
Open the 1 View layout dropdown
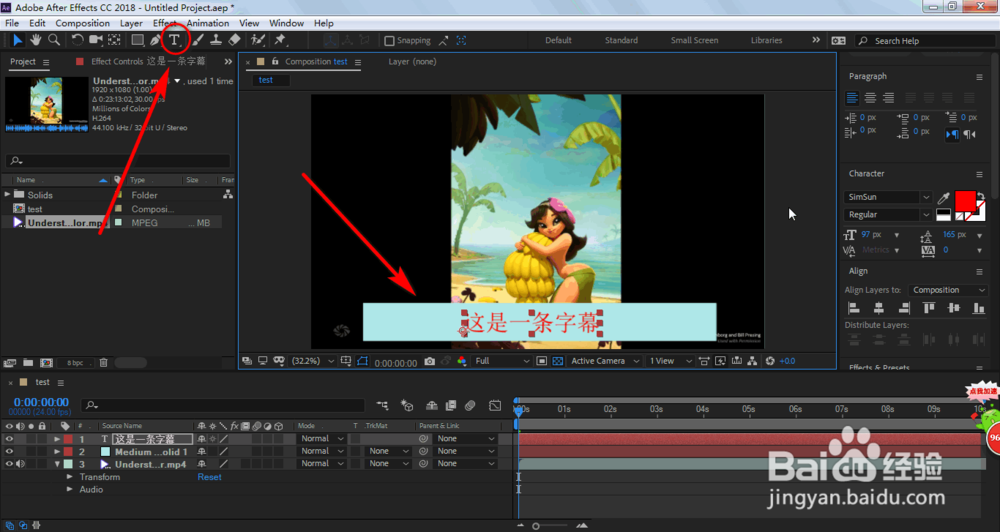point(670,361)
